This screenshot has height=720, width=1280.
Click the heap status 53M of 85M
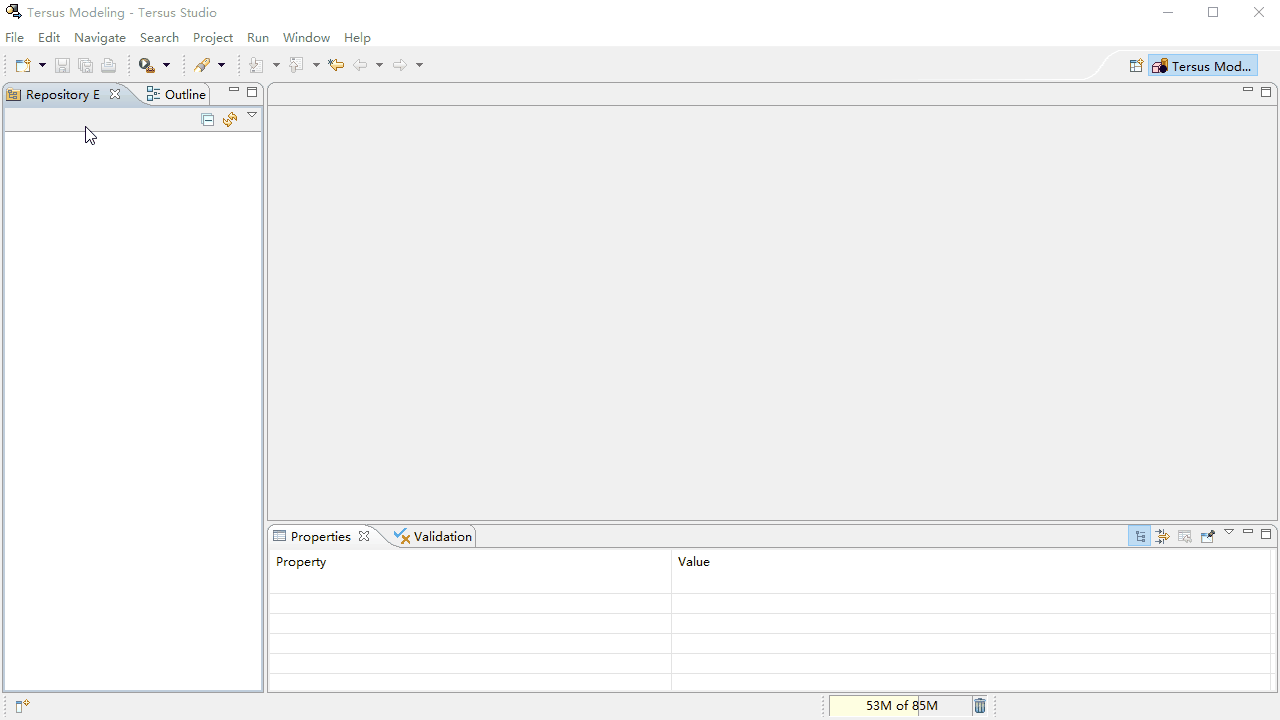click(900, 706)
